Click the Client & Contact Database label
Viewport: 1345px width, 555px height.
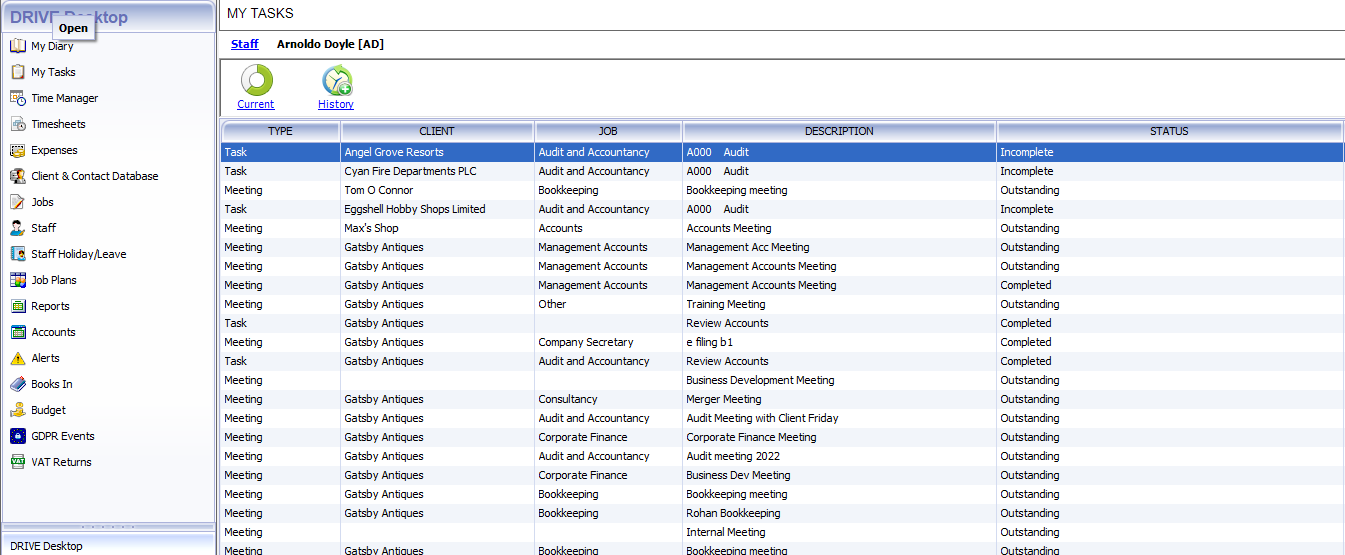[x=95, y=176]
